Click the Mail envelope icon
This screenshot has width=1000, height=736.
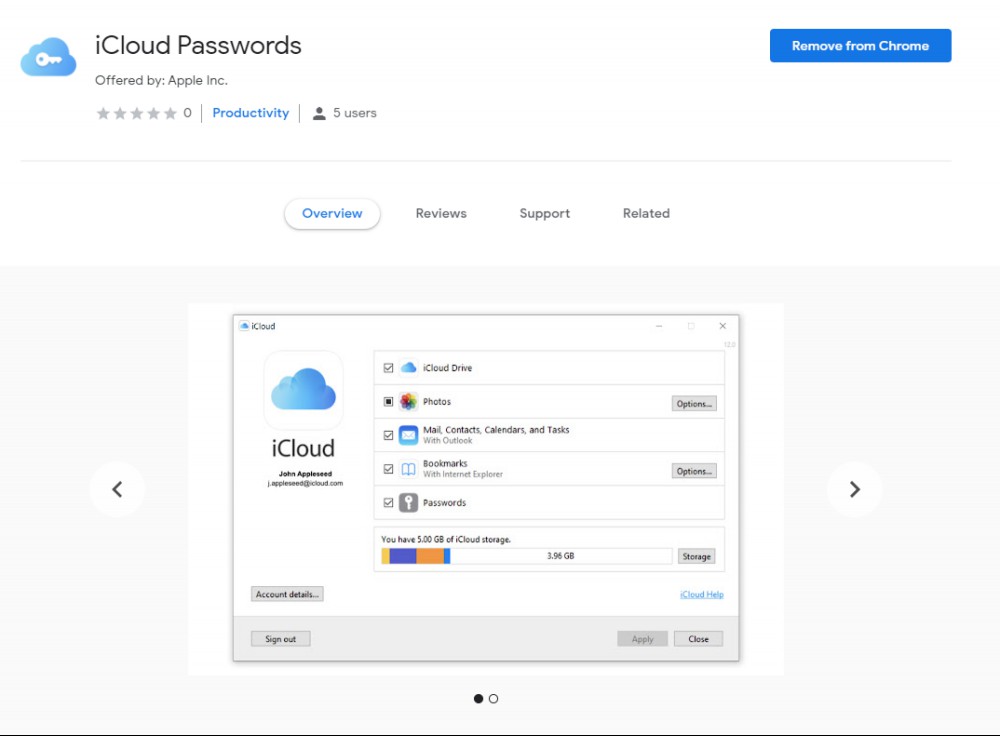tap(408, 435)
